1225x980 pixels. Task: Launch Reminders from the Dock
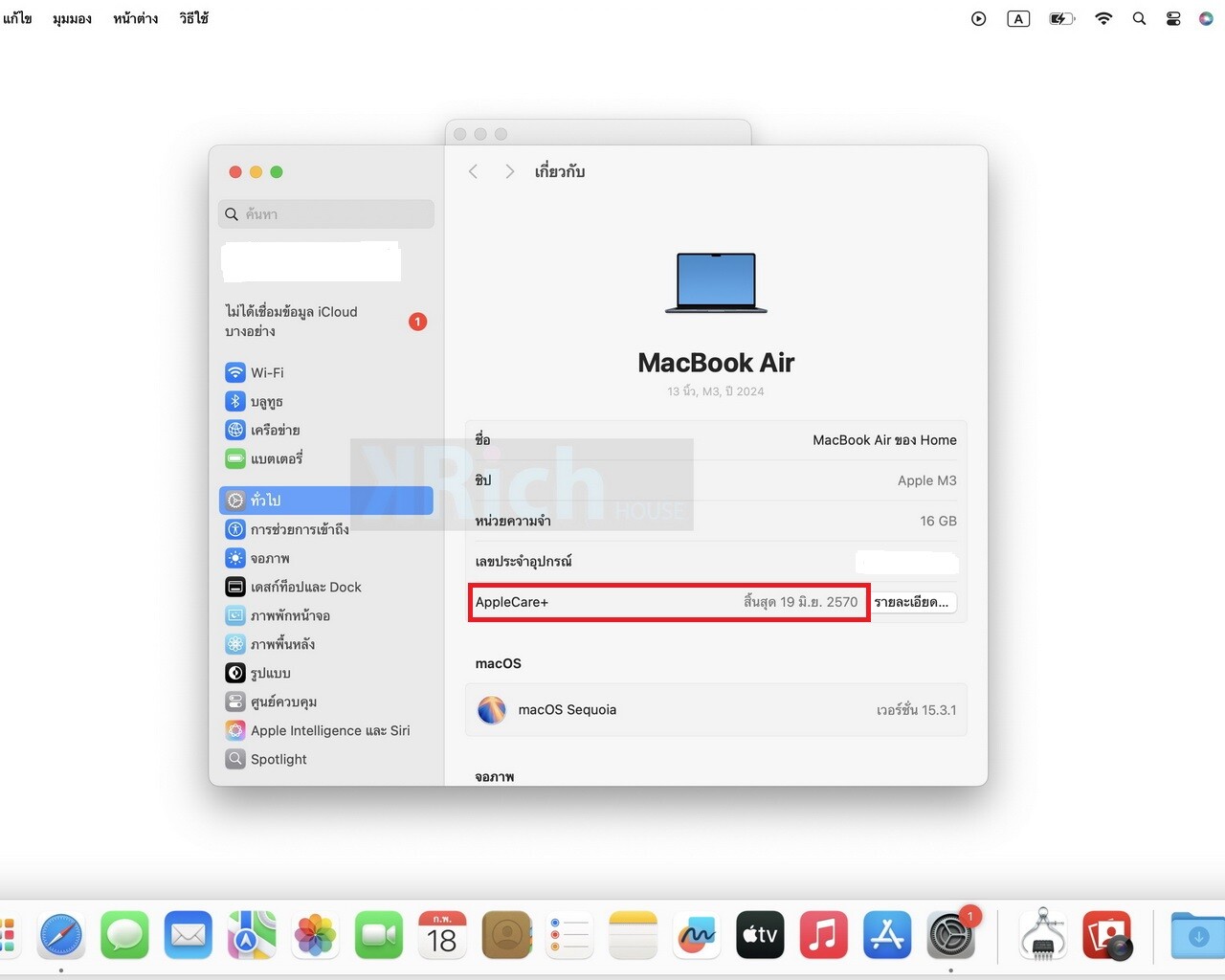click(x=569, y=935)
